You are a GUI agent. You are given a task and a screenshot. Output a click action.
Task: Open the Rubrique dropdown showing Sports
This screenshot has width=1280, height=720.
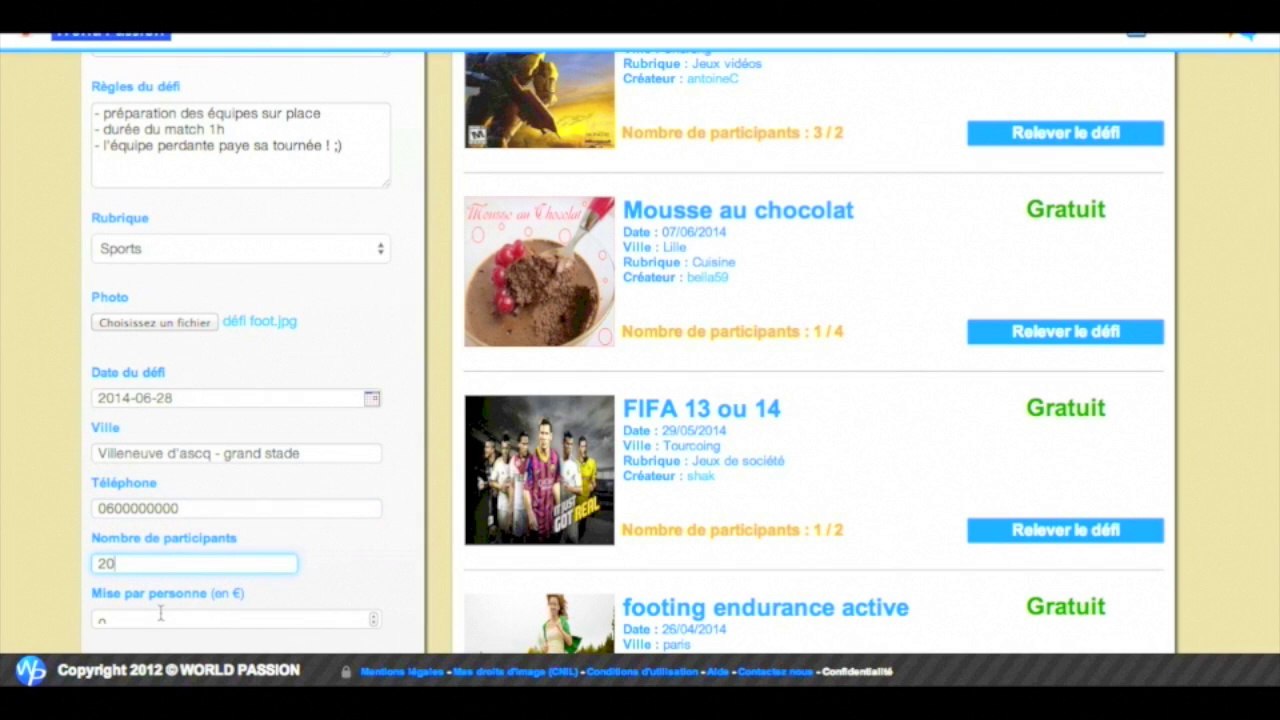[x=241, y=249]
